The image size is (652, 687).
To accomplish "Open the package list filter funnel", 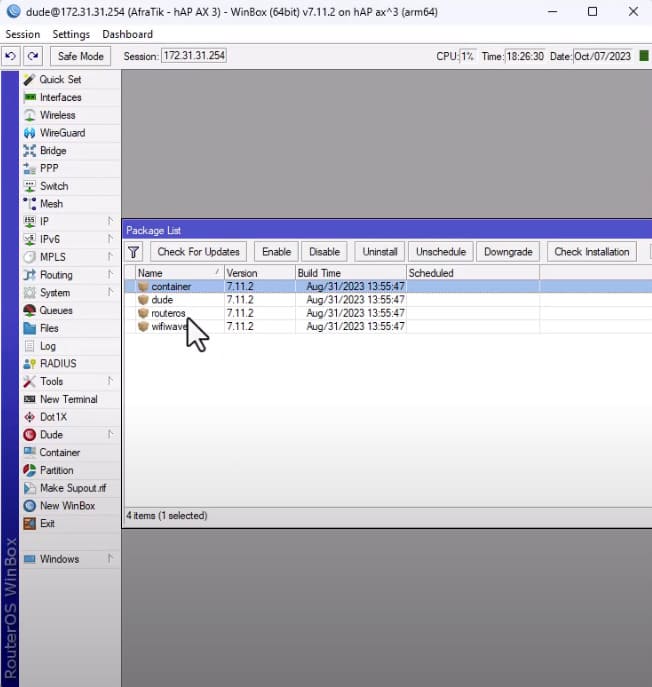I will point(134,252).
